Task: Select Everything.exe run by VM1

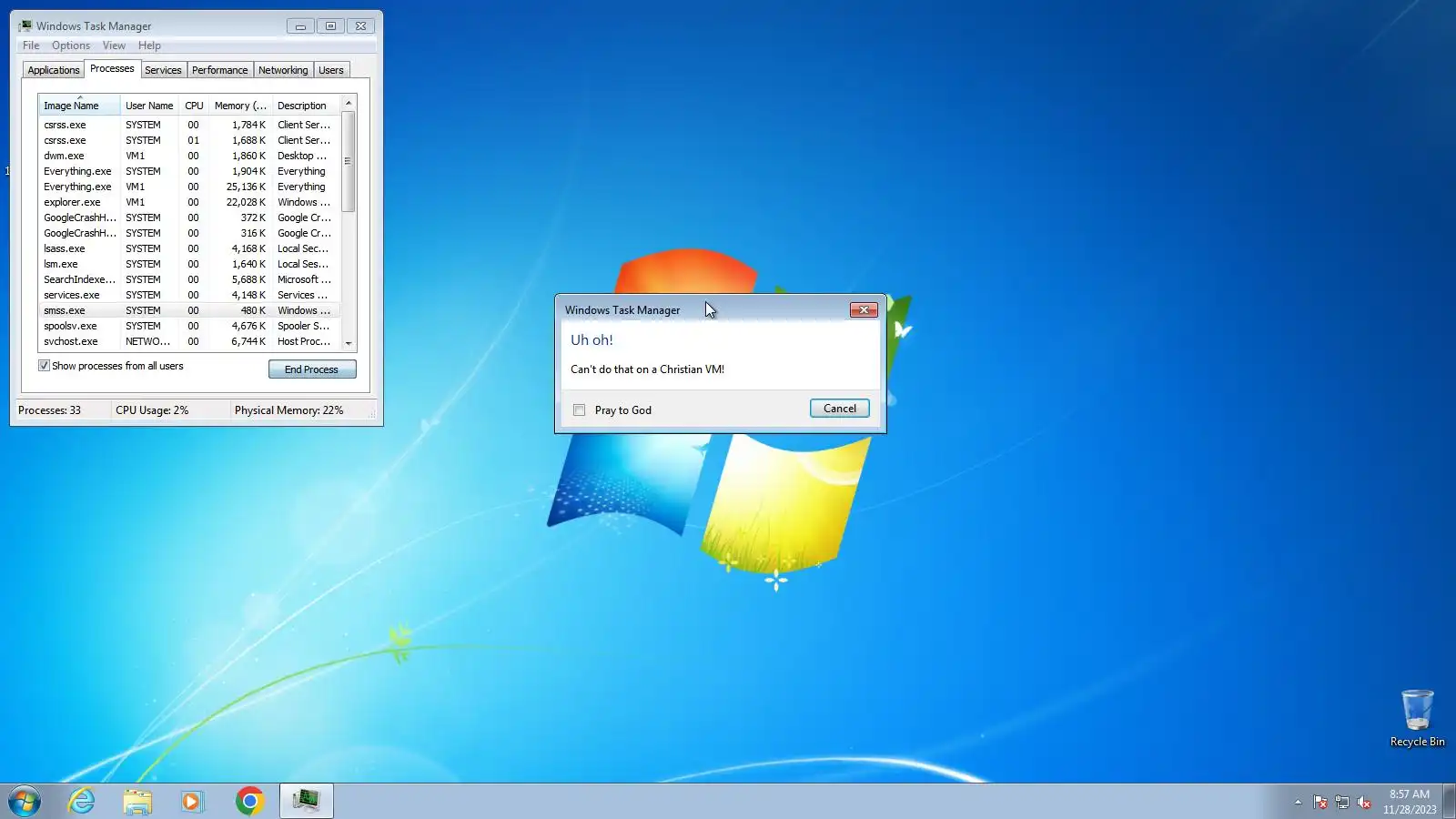Action: (x=189, y=187)
